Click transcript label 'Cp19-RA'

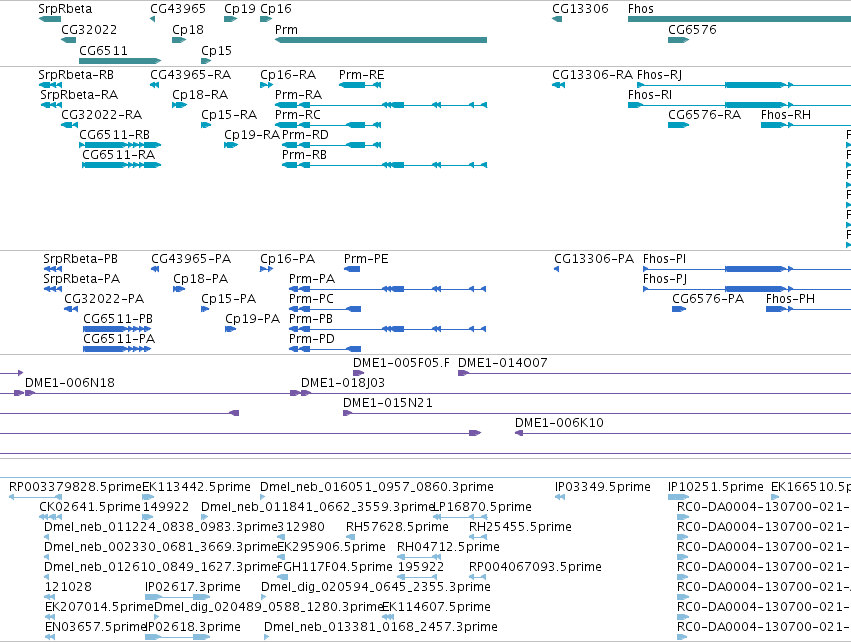coord(252,135)
